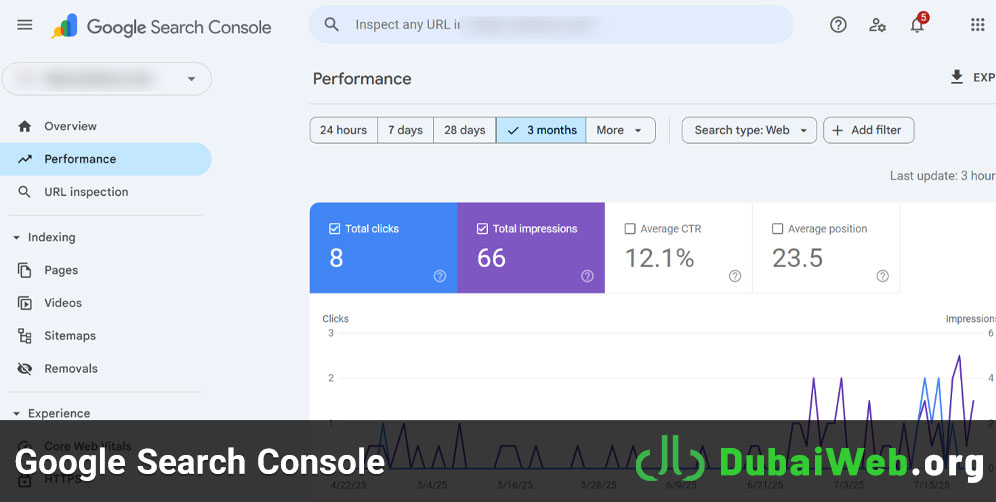Toggle the Total clicks checkbox
The width and height of the screenshot is (996, 502).
pyautogui.click(x=335, y=229)
